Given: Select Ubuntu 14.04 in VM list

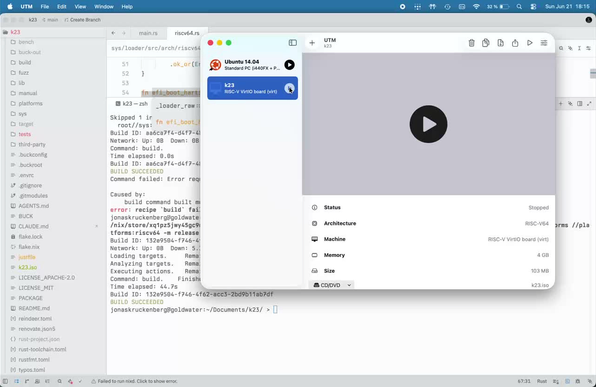Looking at the screenshot, I should point(252,65).
